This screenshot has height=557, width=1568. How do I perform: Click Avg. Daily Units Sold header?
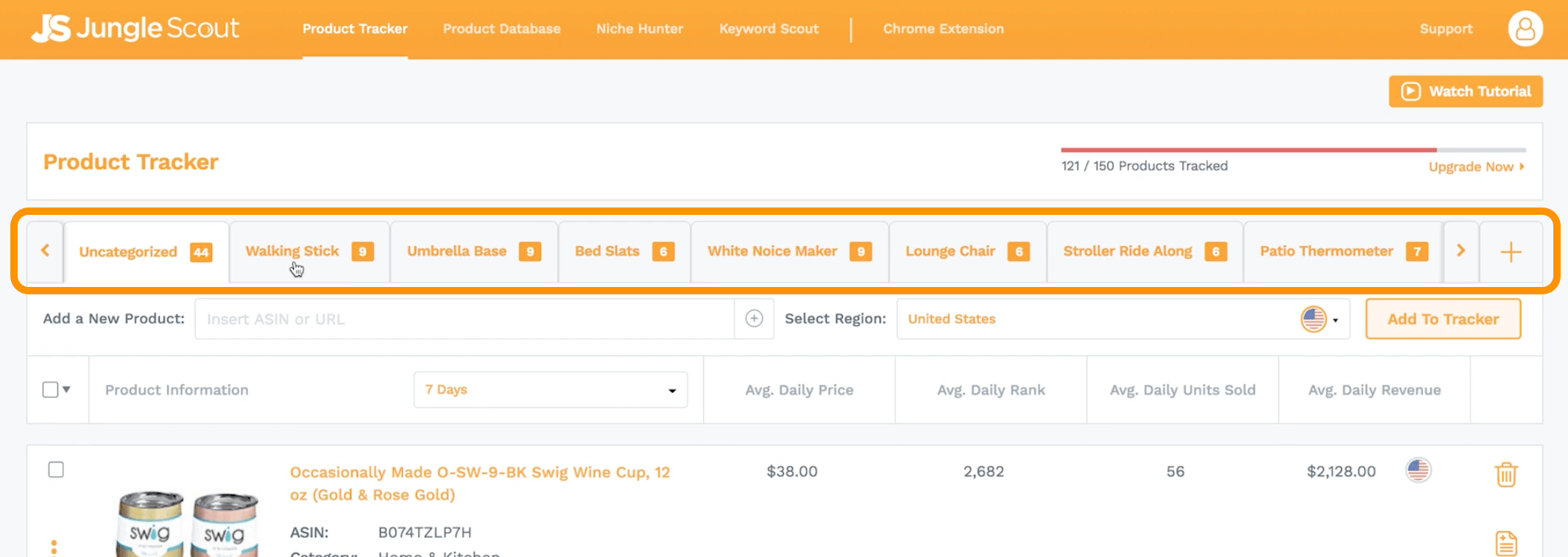pyautogui.click(x=1182, y=390)
